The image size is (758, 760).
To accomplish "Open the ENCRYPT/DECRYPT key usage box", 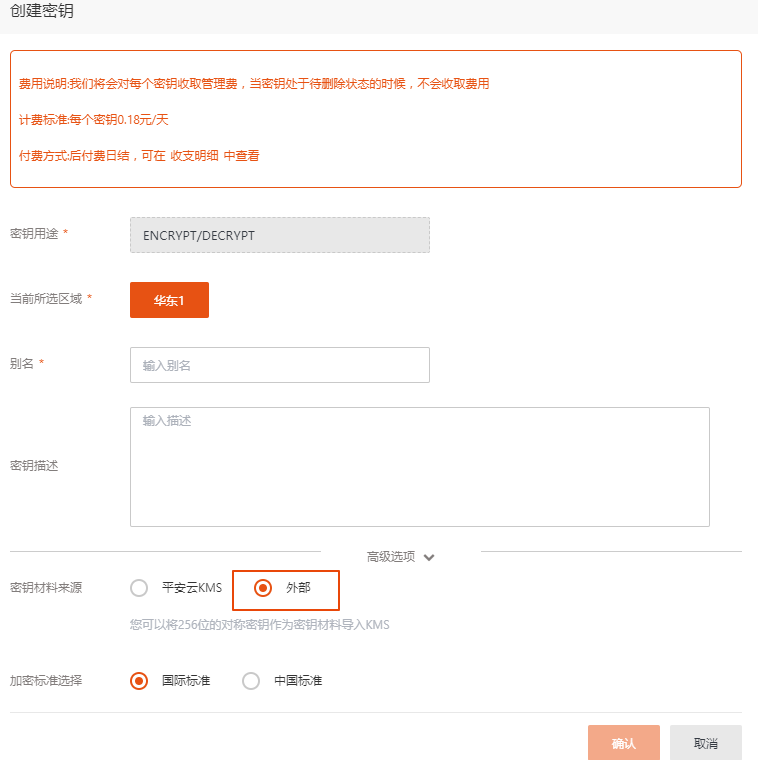I will [280, 235].
